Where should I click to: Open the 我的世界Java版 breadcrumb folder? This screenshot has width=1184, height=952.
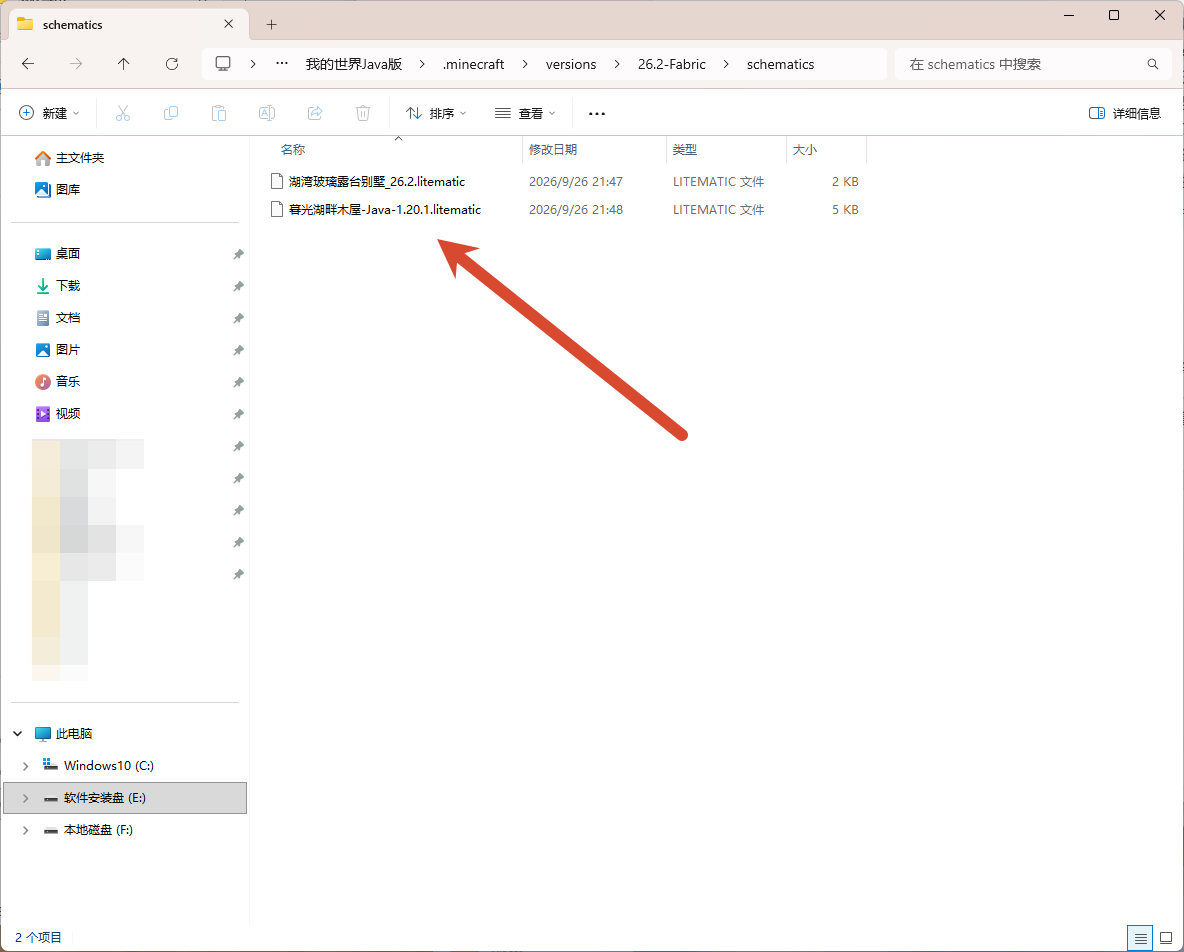coord(353,64)
